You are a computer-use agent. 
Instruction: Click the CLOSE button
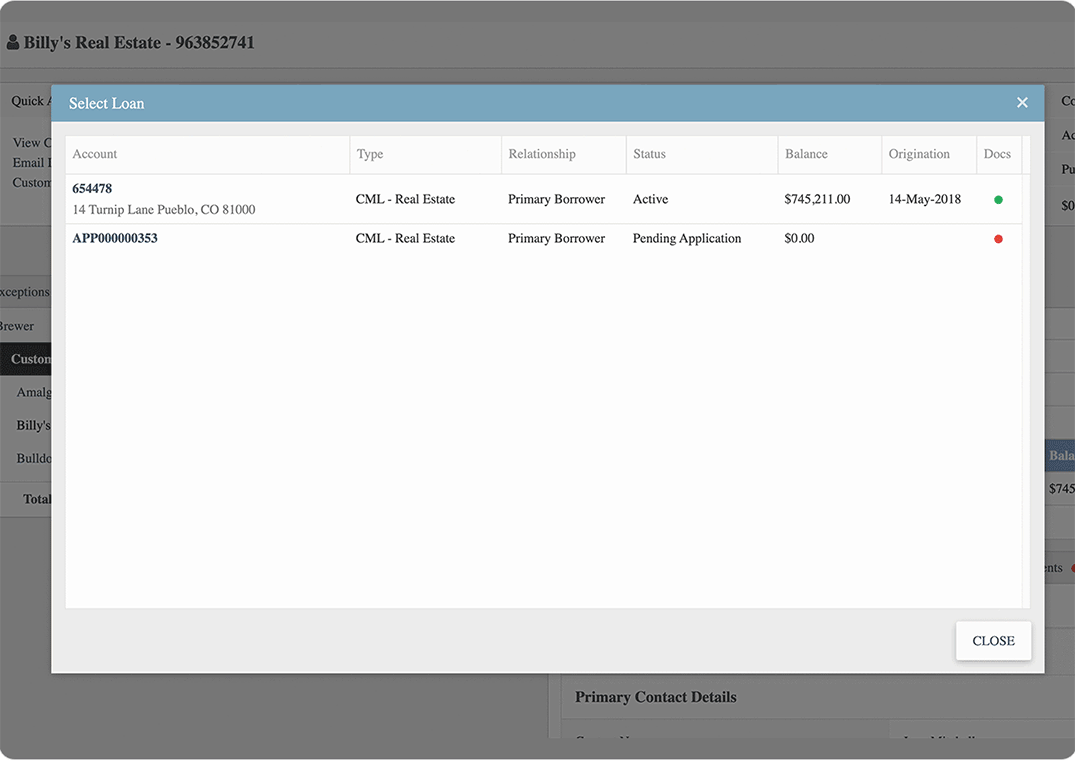point(993,640)
